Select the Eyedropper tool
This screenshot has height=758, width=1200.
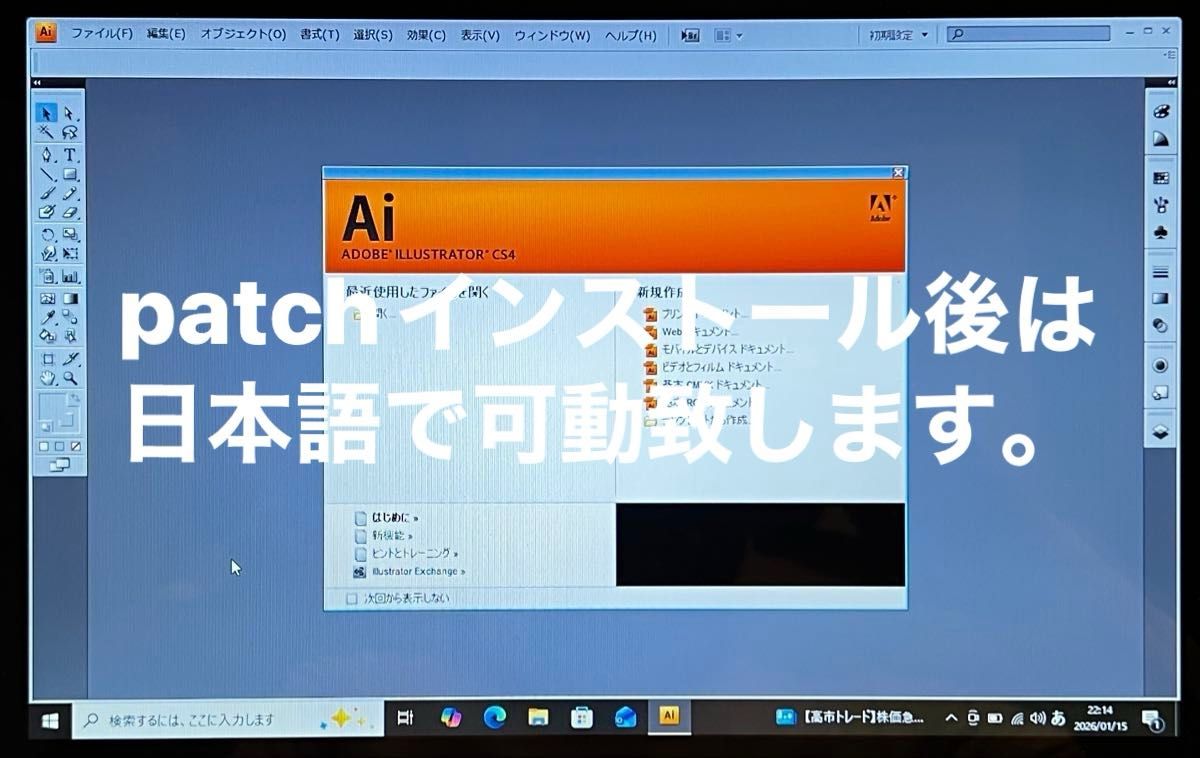click(47, 317)
